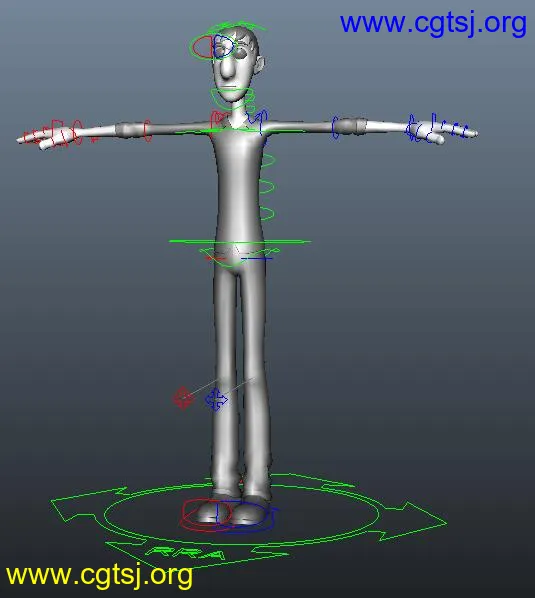Screen dimensions: 535x598
Task: Click the red wrist circle control
Action: point(78,132)
